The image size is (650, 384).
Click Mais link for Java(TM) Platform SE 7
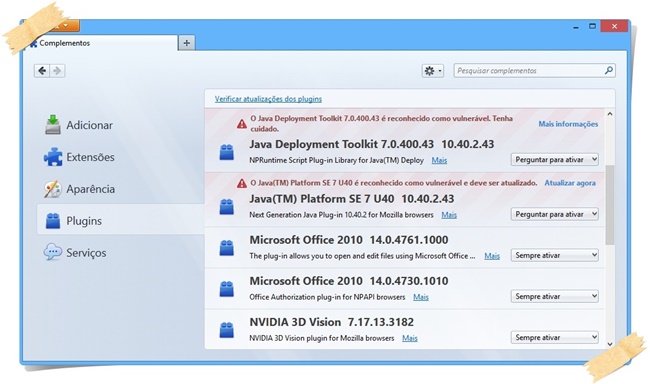(x=449, y=215)
